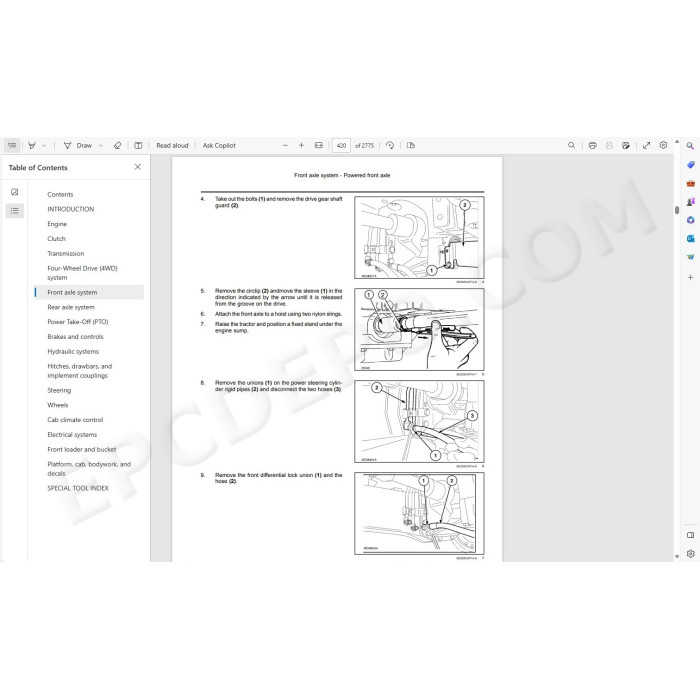The height and width of the screenshot is (700, 700).
Task: Print the PDF document
Action: click(x=592, y=146)
